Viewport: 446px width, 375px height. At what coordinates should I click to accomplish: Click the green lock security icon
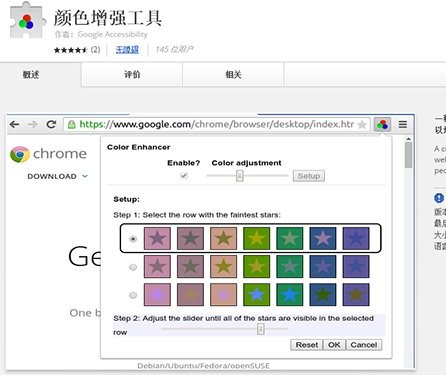click(71, 125)
